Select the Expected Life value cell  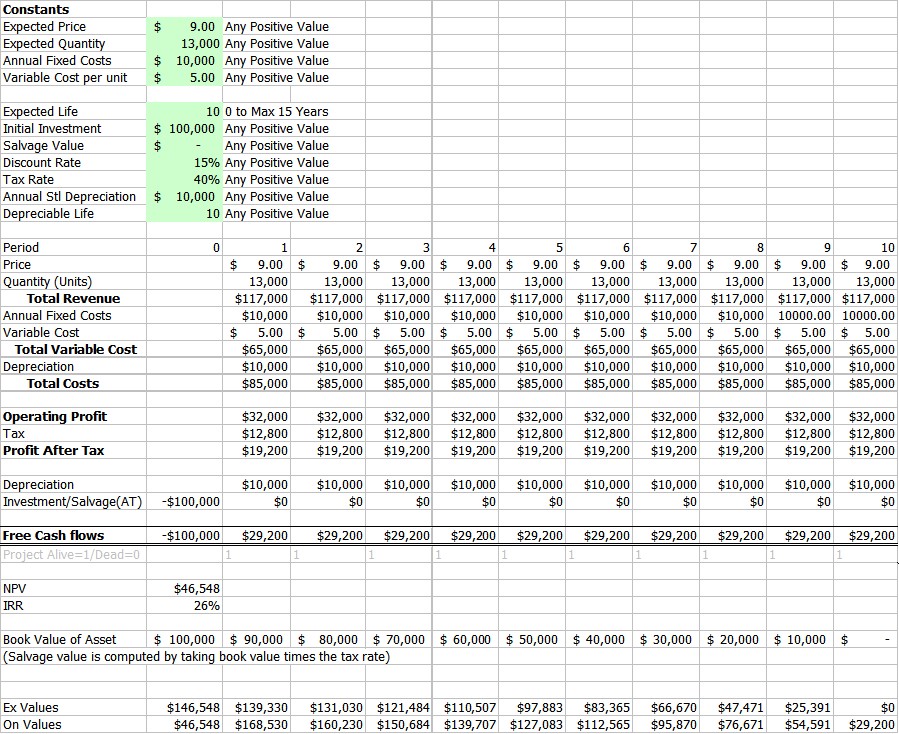[184, 112]
